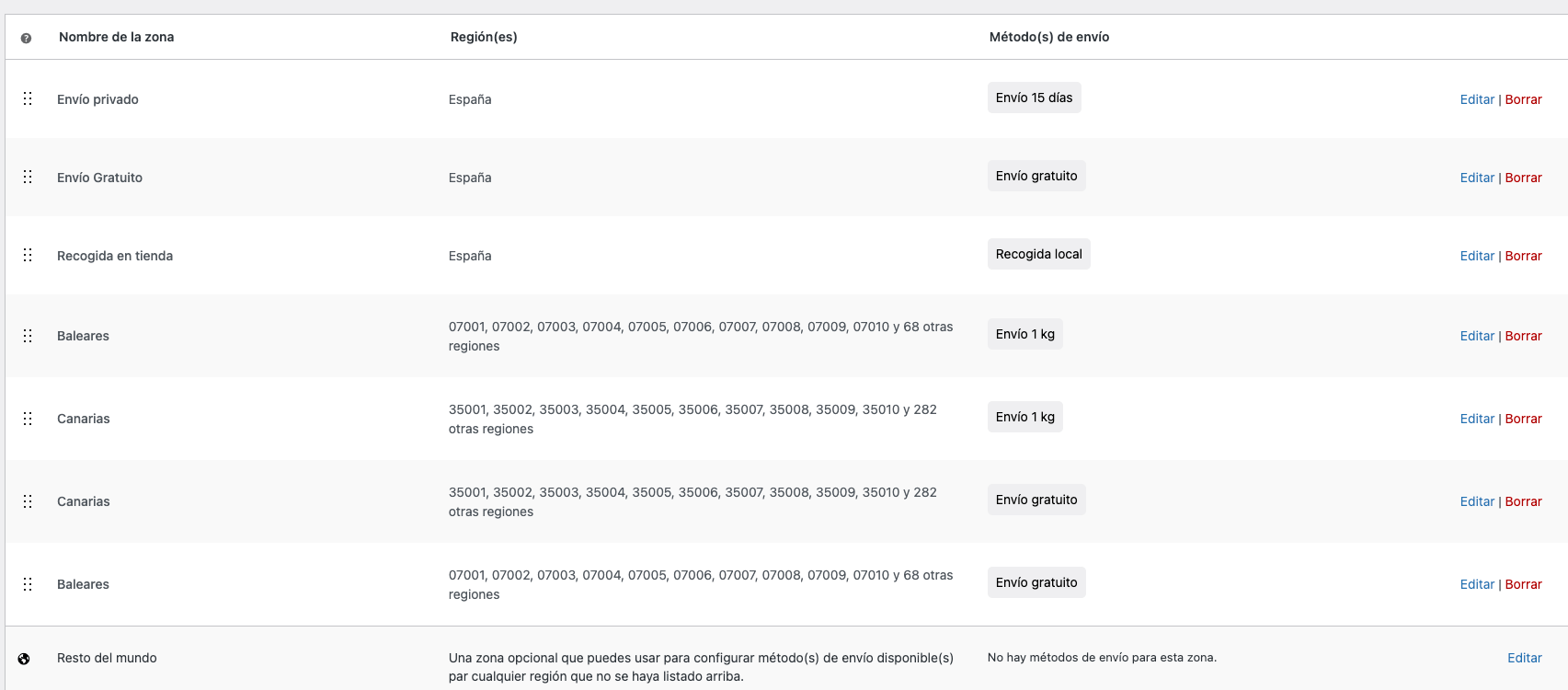Click the help question mark icon in header
1568x690 pixels.
pyautogui.click(x=26, y=38)
